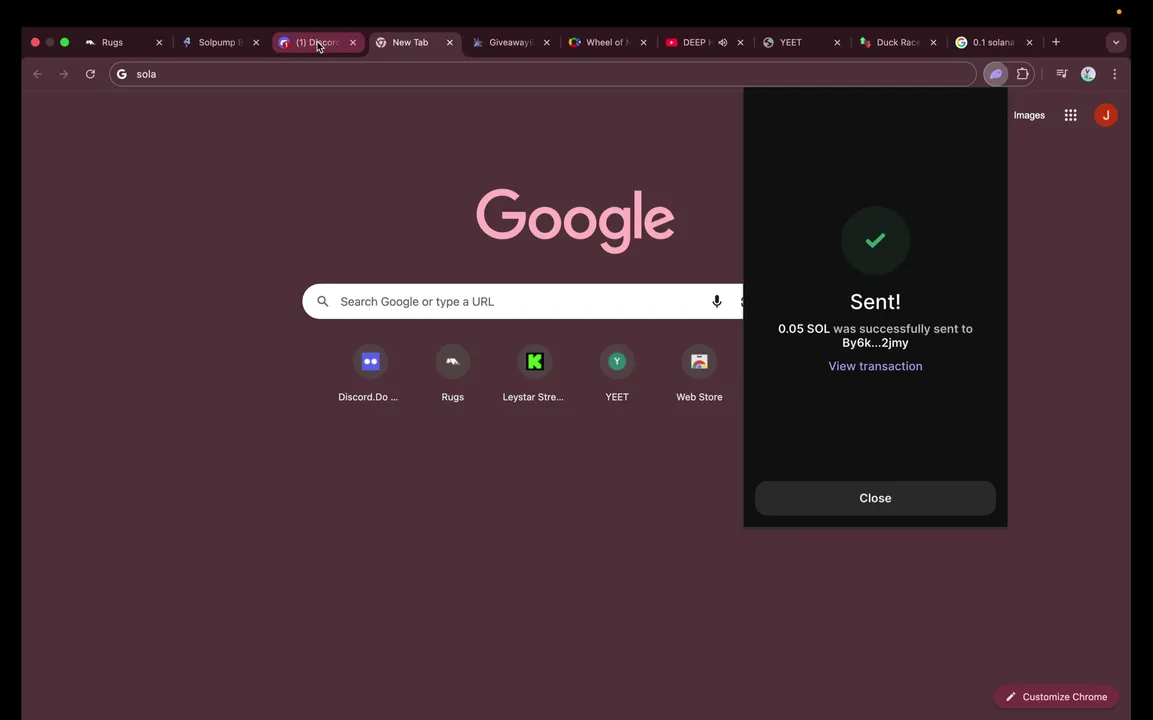
Task: Click Close in Phantom wallet popup
Action: click(x=875, y=498)
